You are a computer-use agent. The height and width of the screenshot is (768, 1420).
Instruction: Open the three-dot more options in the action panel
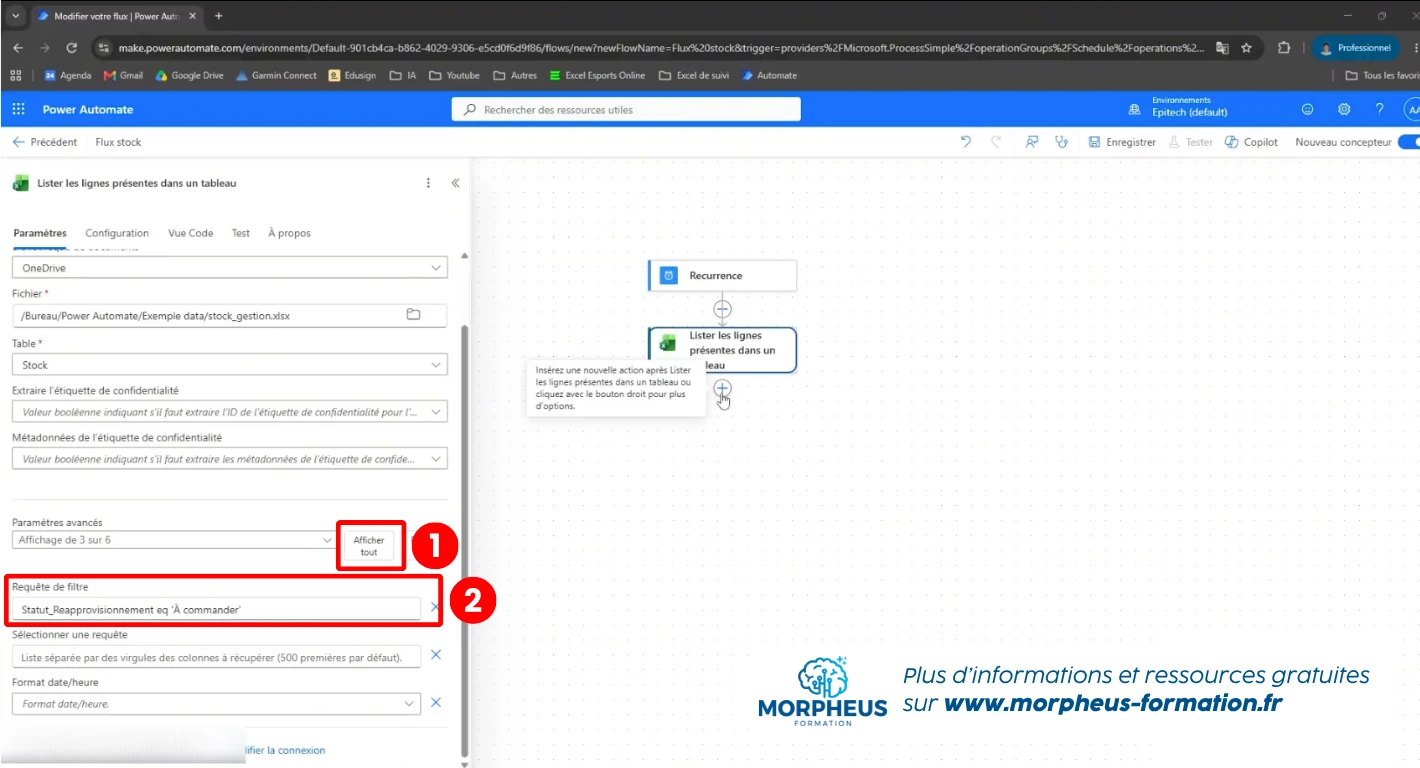[x=429, y=183]
